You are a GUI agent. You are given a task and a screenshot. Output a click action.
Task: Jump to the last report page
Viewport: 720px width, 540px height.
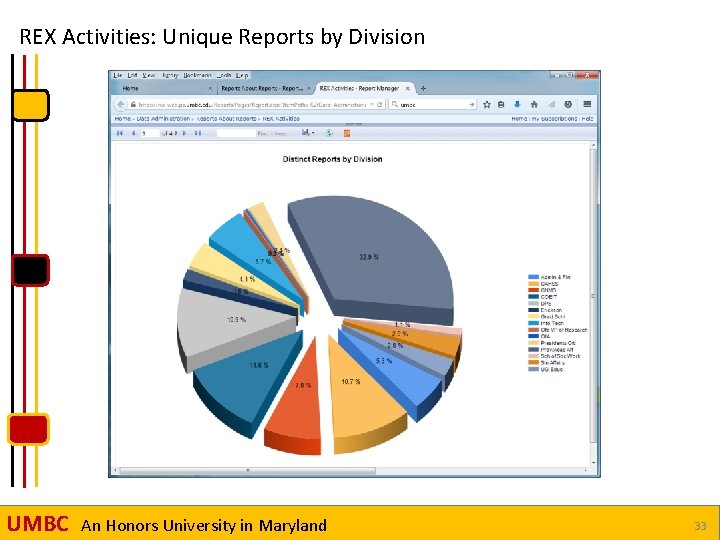click(198, 133)
